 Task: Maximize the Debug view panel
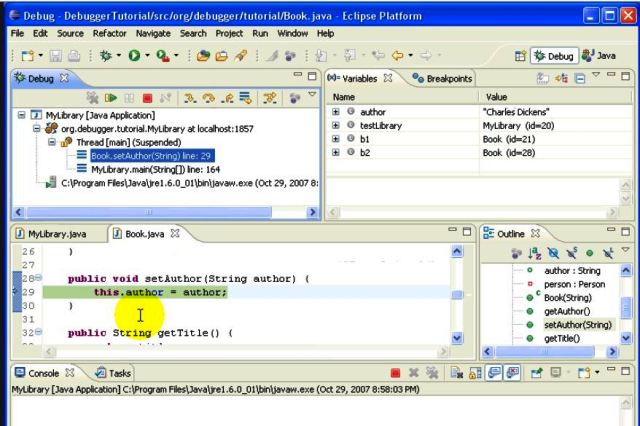click(x=312, y=76)
